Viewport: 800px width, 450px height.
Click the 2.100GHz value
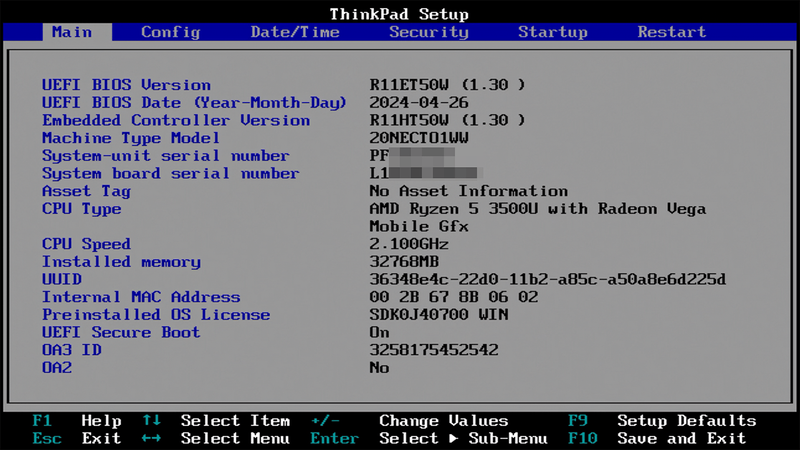[x=409, y=244]
